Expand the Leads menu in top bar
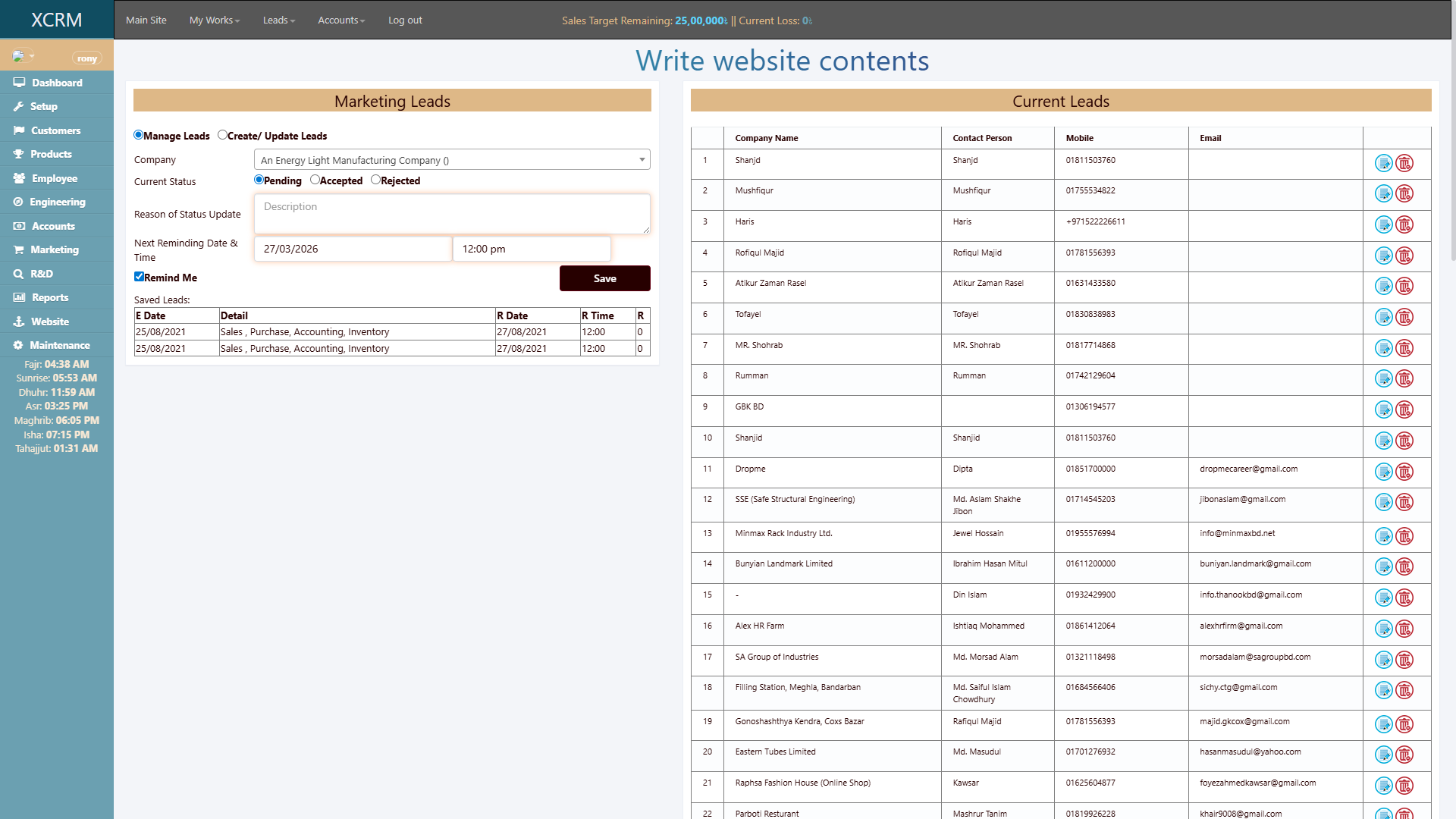The image size is (1456, 819). point(278,20)
